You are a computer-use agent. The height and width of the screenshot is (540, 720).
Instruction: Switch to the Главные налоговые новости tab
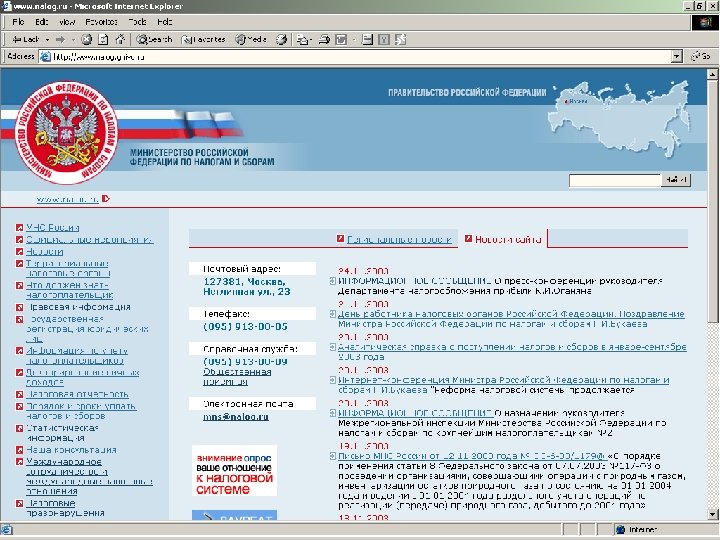click(x=399, y=239)
